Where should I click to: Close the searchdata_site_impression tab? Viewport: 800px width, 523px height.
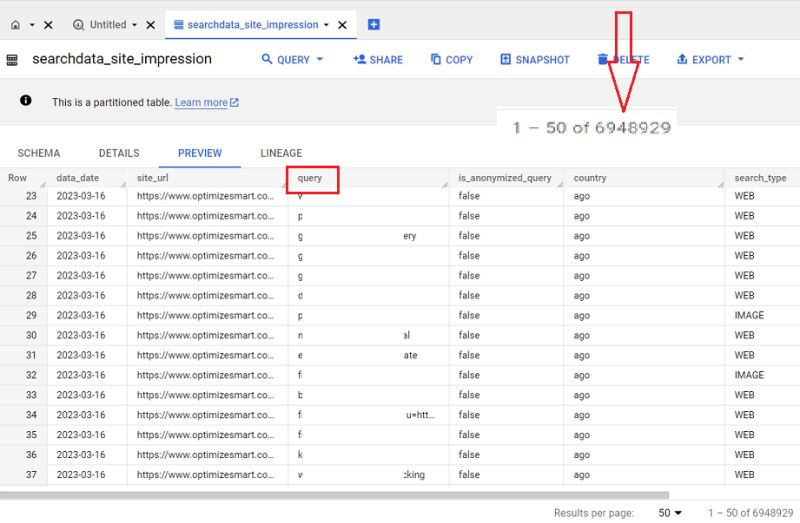342,25
